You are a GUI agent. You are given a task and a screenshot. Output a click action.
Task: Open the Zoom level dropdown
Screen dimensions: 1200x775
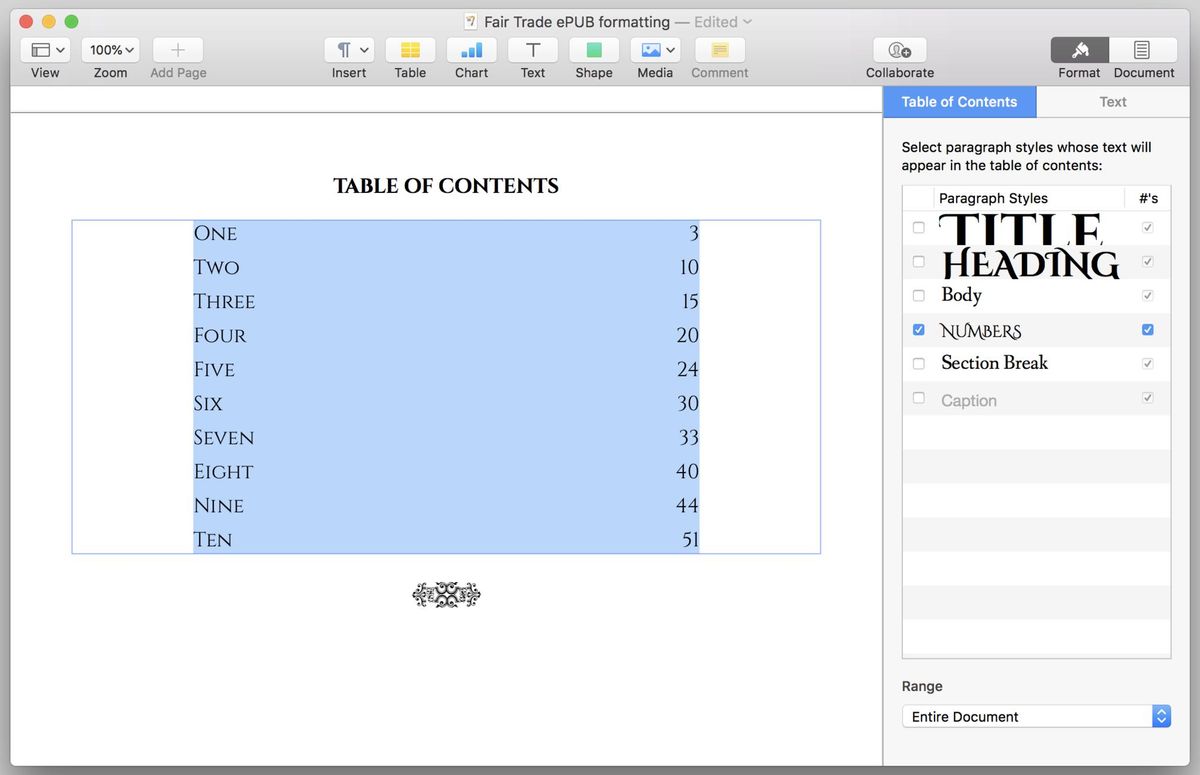tap(110, 49)
